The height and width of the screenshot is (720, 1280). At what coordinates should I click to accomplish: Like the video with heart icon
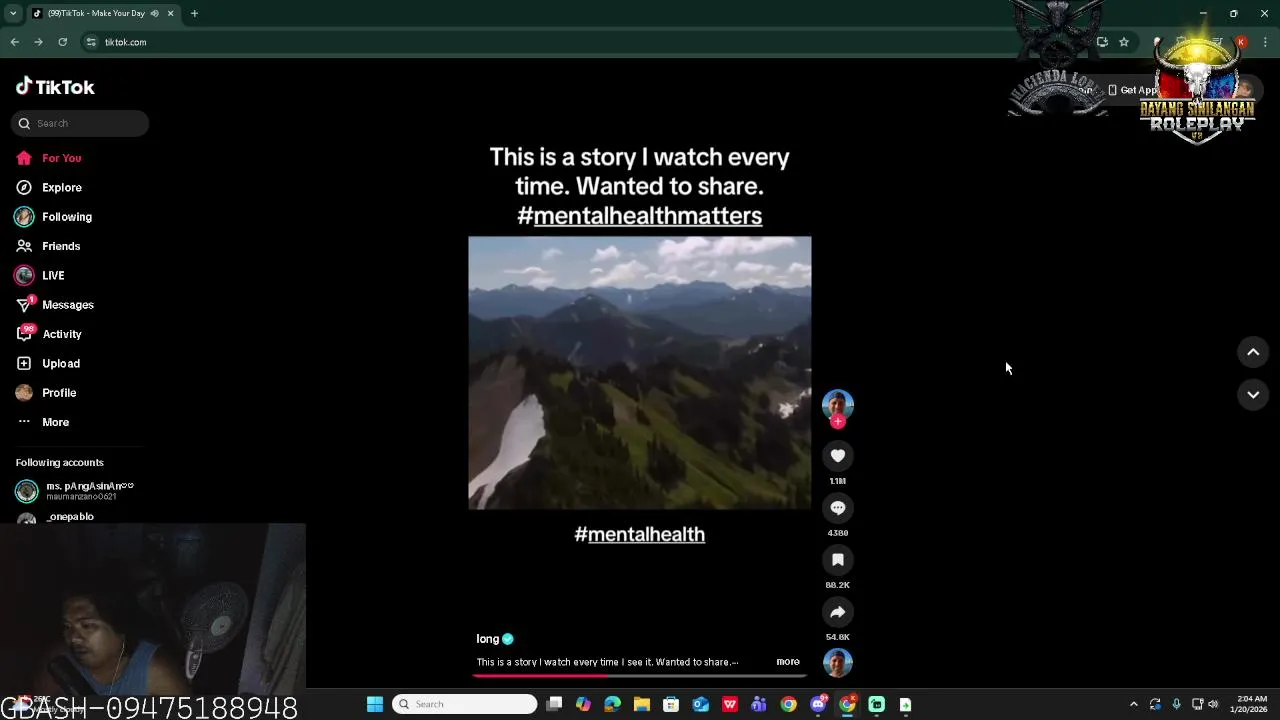tap(838, 456)
